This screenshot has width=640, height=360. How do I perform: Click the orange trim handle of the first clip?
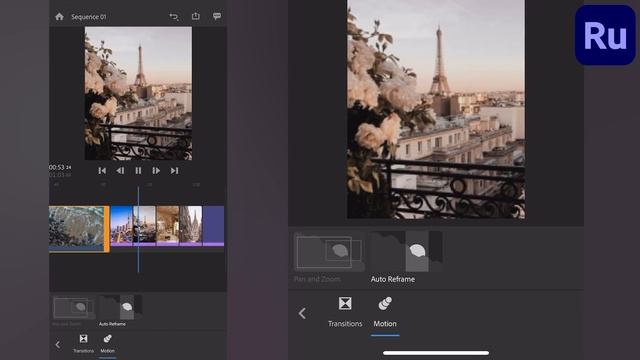[107, 229]
